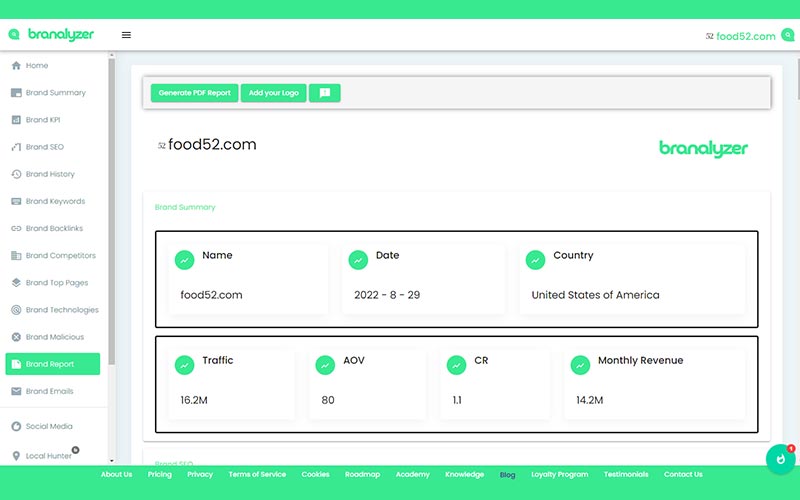
Task: Click the 2022 - 8 - 29 date value
Action: tap(387, 295)
